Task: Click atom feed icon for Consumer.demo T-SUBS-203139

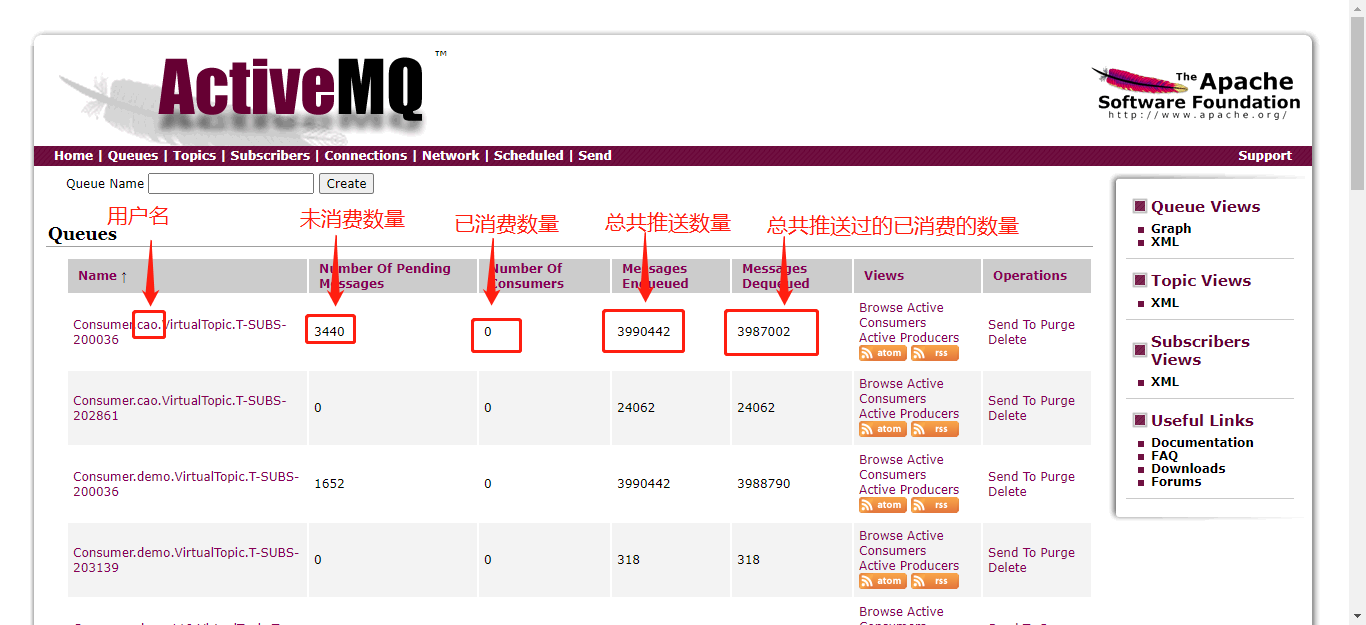Action: coord(883,581)
